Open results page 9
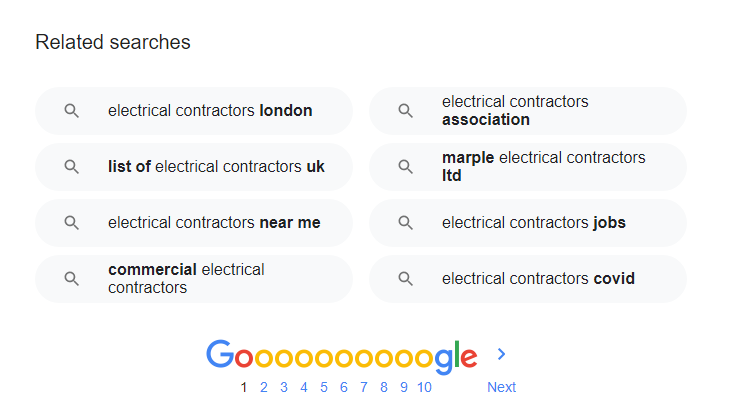The width and height of the screenshot is (733, 408). click(404, 387)
